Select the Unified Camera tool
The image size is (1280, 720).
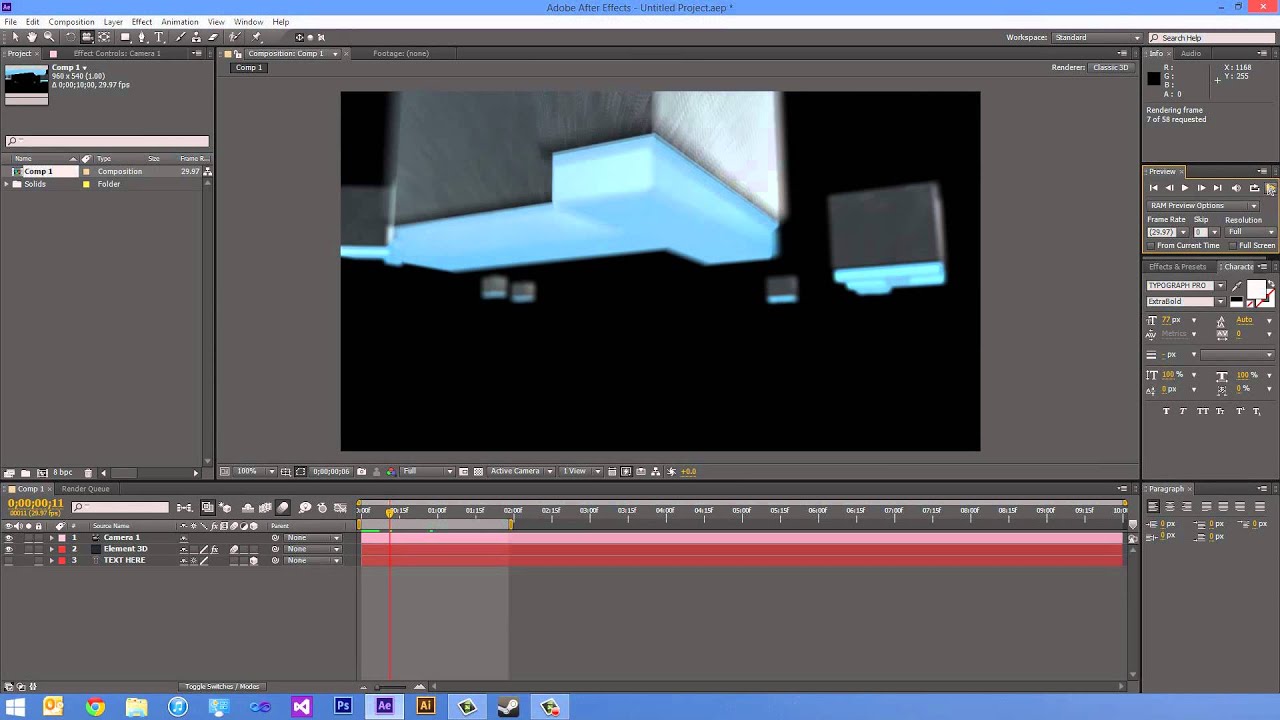[x=86, y=37]
